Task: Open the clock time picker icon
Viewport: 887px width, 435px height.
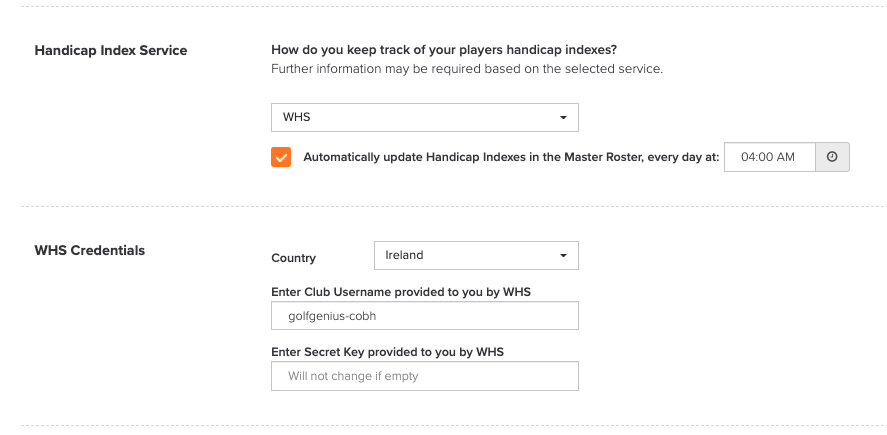Action: click(x=832, y=157)
